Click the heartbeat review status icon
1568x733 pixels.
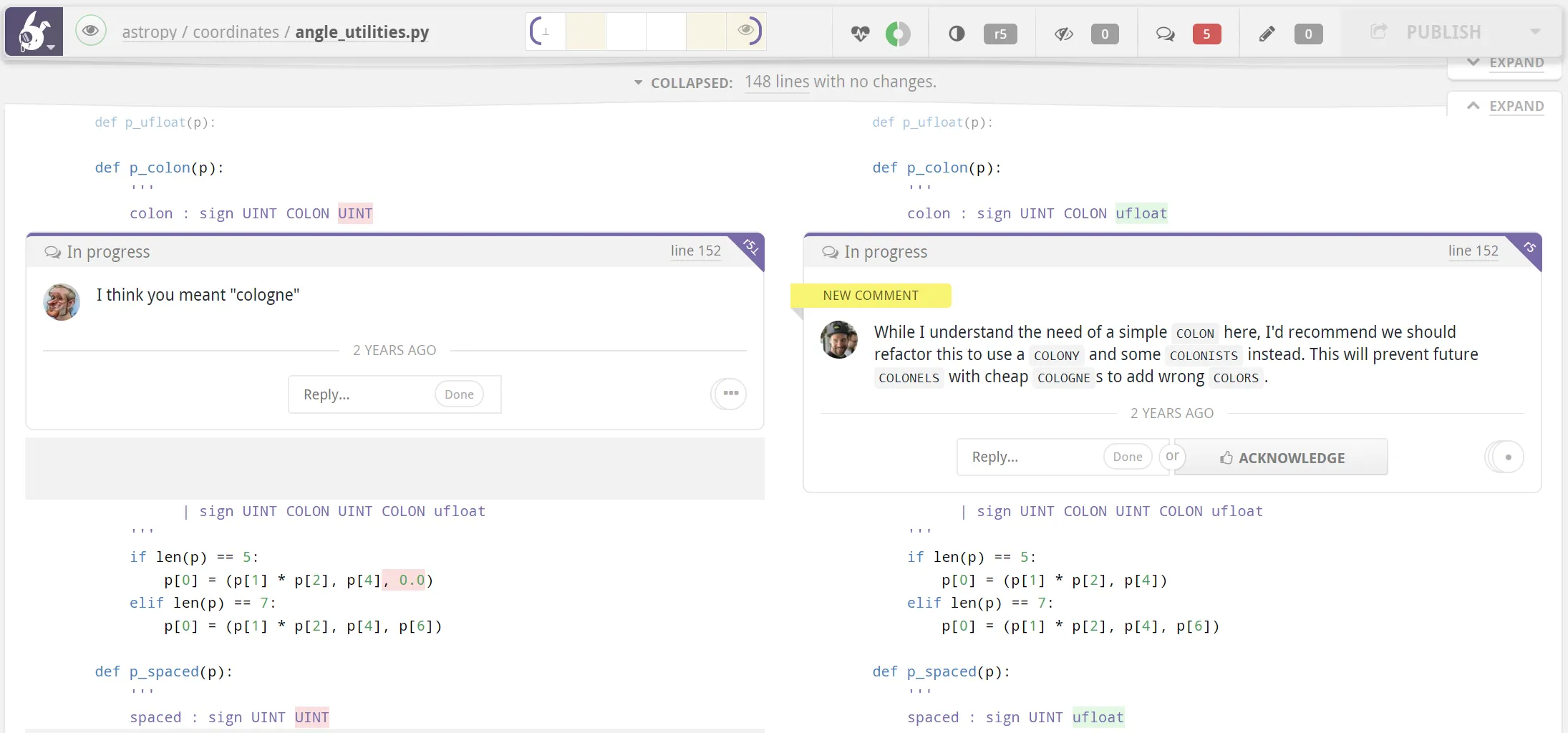tap(861, 33)
